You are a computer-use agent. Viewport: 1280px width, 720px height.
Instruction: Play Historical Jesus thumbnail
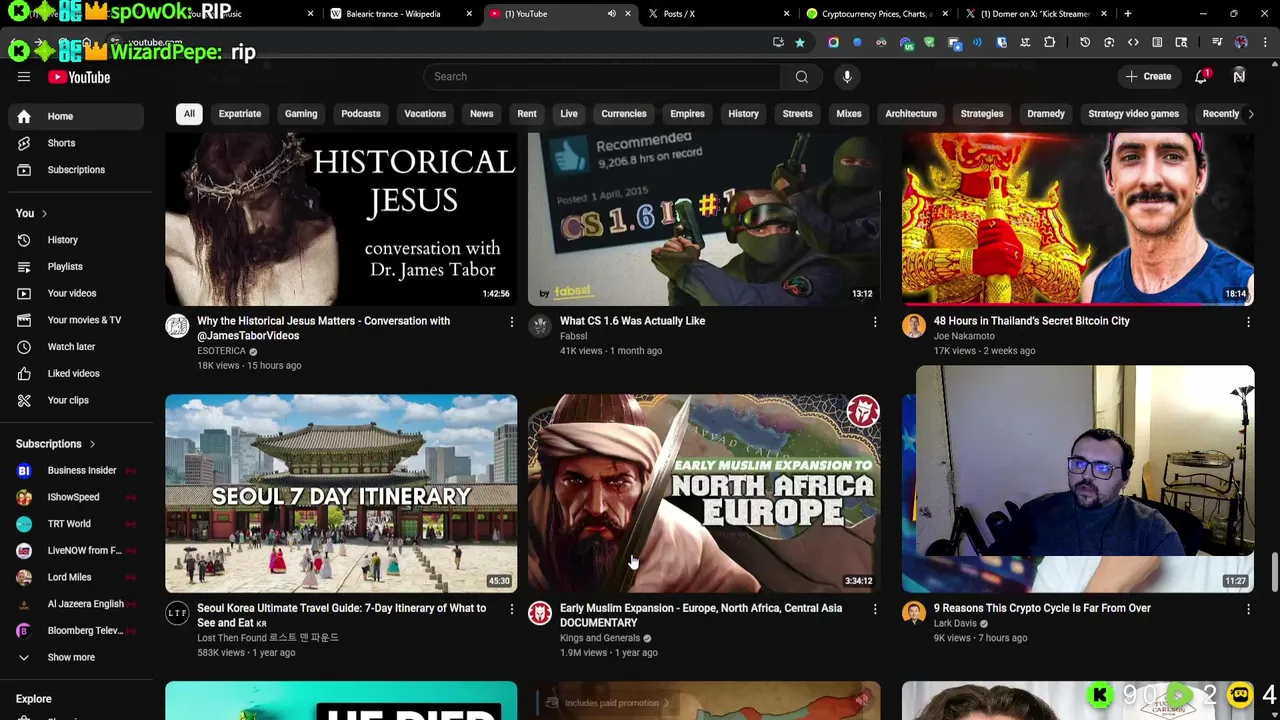pos(341,219)
